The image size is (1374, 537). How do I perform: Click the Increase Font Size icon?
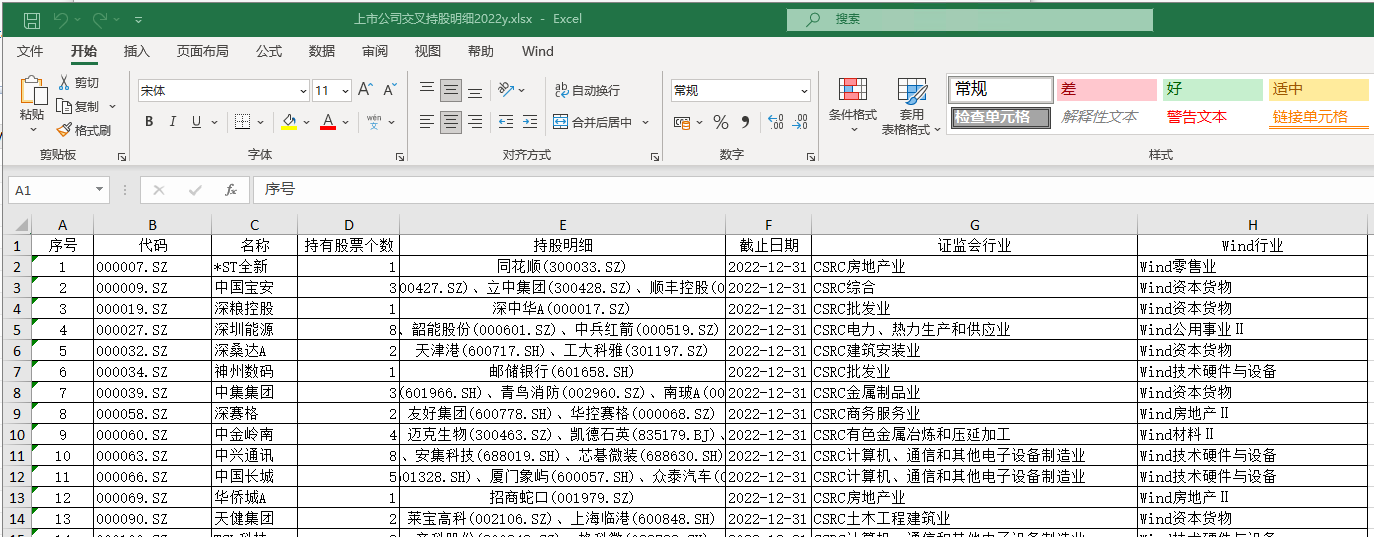tap(365, 90)
